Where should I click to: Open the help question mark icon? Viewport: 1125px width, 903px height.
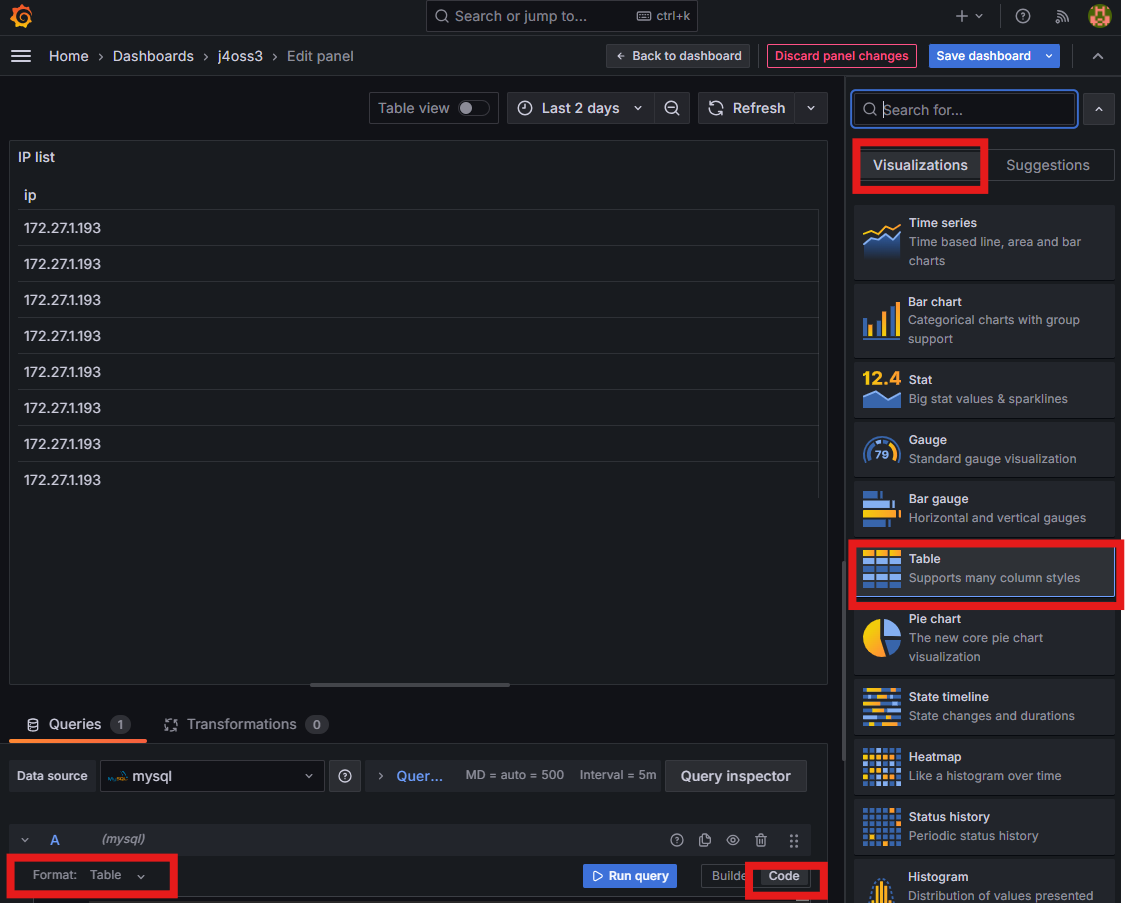(1022, 16)
